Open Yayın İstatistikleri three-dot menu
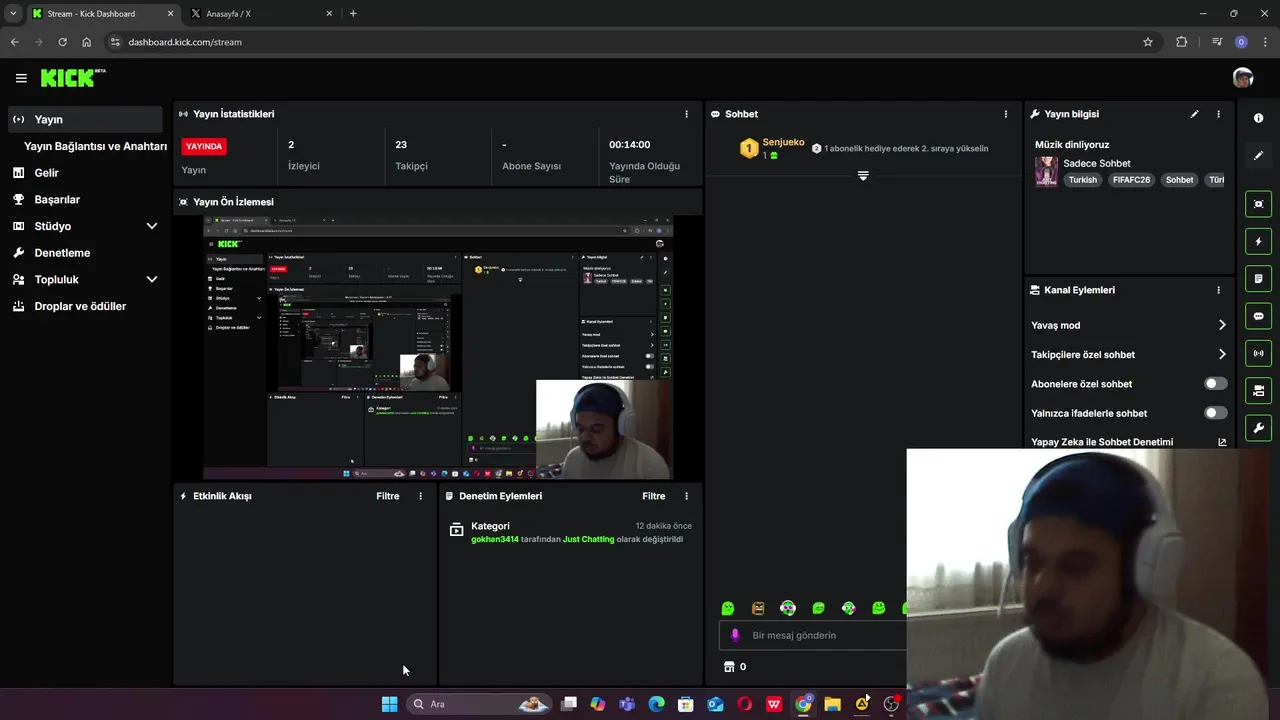 click(686, 114)
